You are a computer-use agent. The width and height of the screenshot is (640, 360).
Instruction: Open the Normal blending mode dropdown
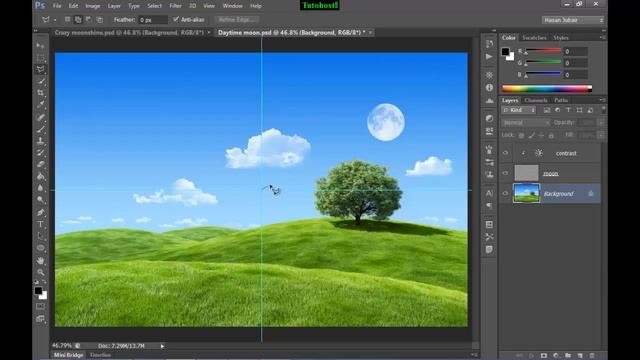click(526, 122)
